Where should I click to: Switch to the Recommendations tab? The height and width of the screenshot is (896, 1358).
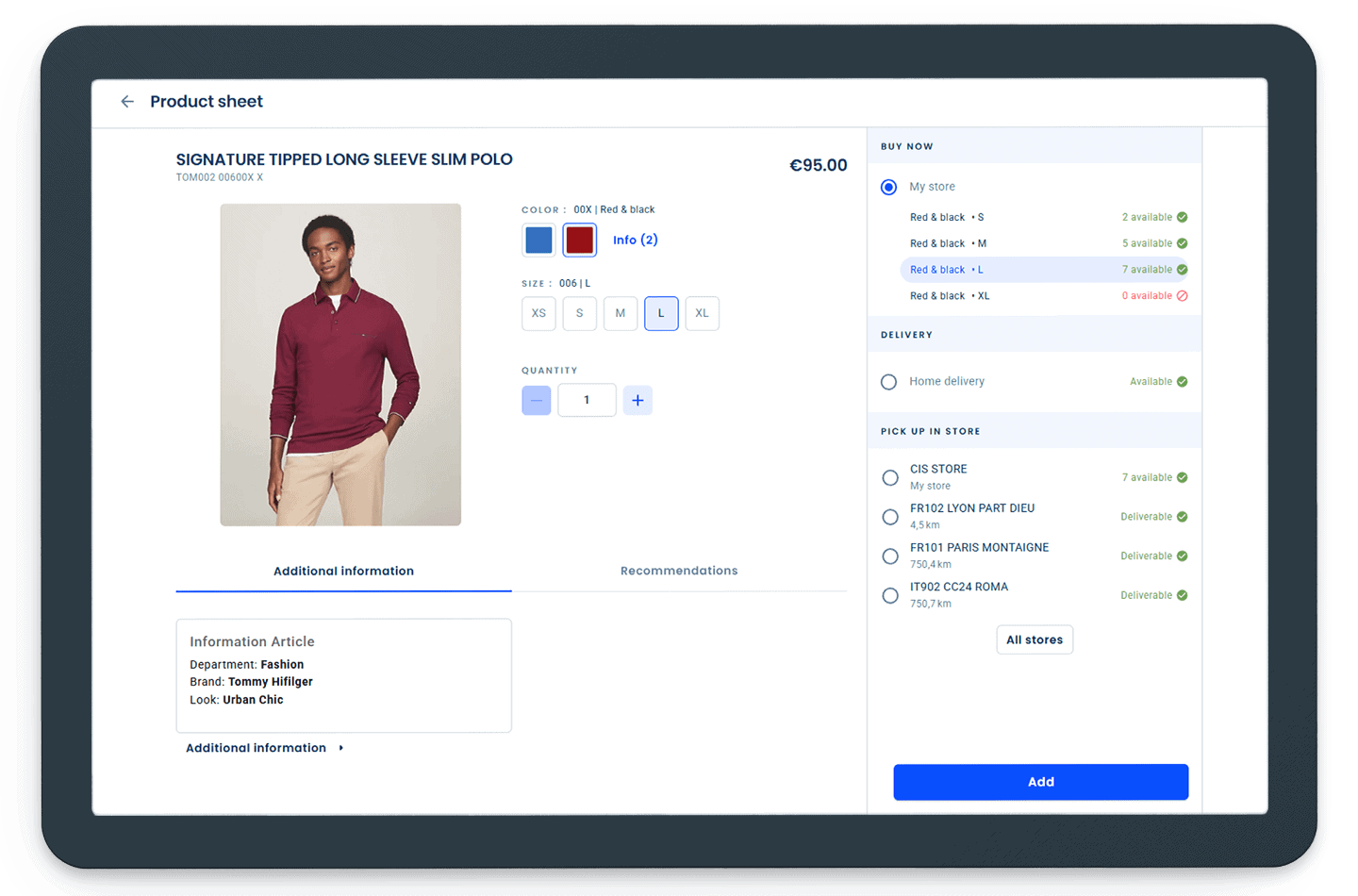click(x=679, y=571)
